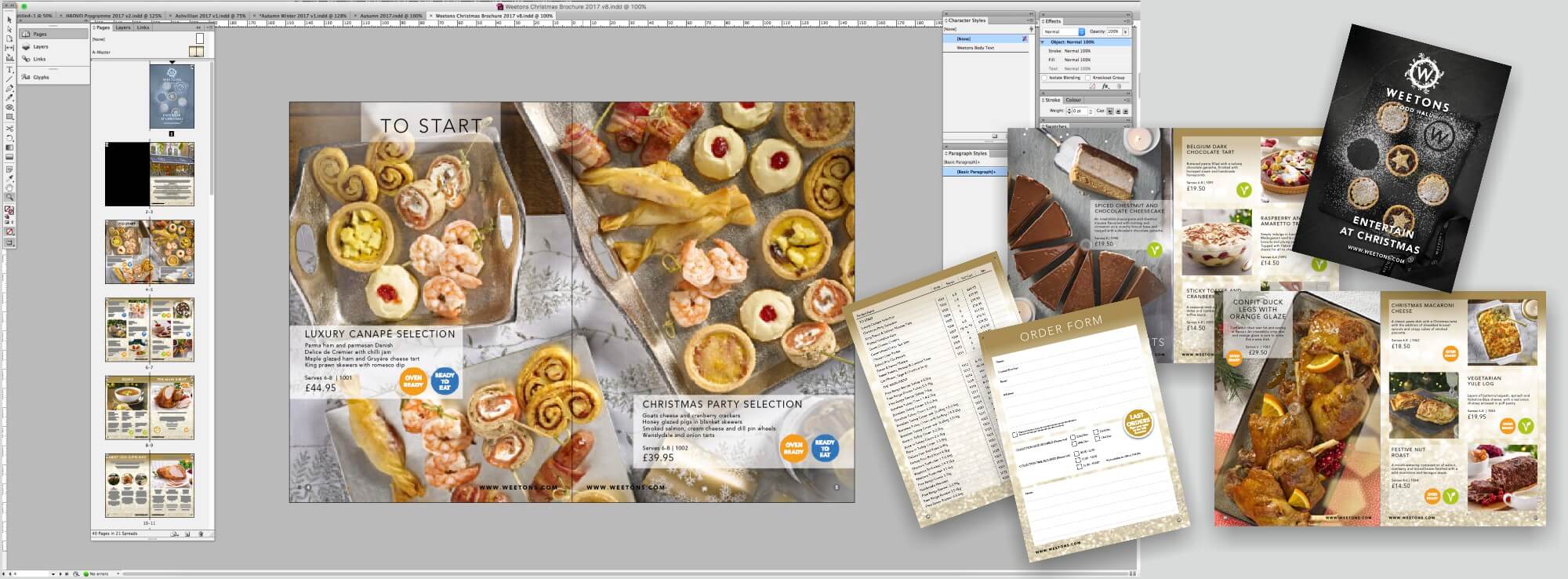Open the Glyphs panel from collapsed dock
The image size is (1568, 579).
pyautogui.click(x=53, y=77)
